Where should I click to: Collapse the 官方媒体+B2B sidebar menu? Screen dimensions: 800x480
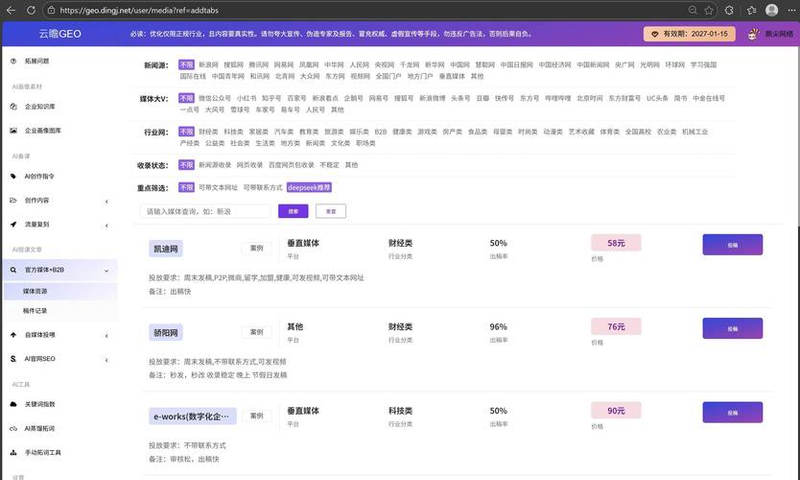(x=106, y=270)
